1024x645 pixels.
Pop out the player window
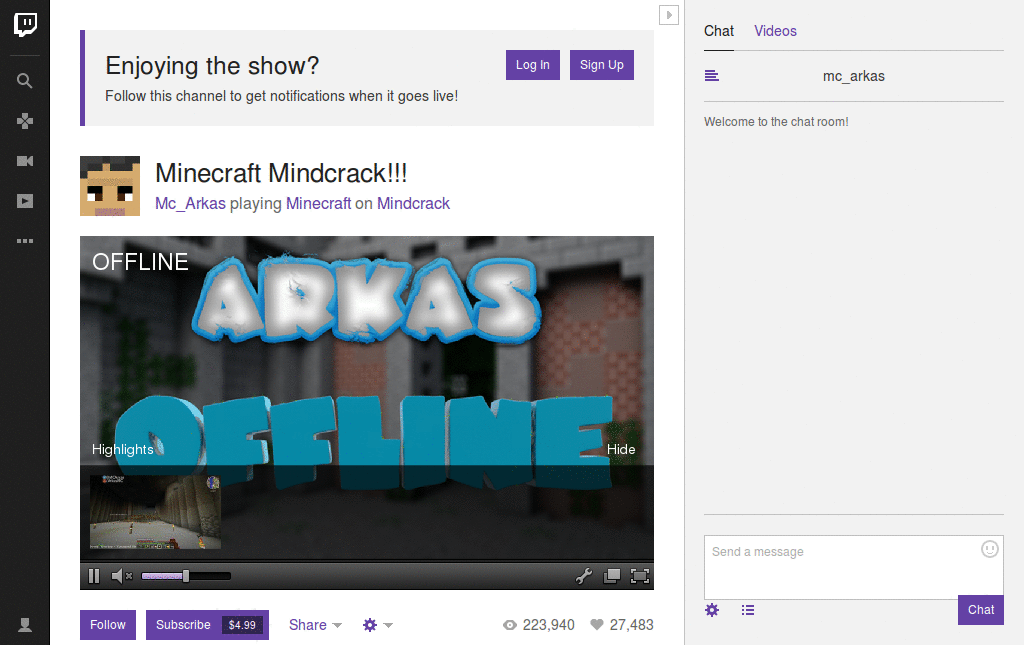point(612,576)
